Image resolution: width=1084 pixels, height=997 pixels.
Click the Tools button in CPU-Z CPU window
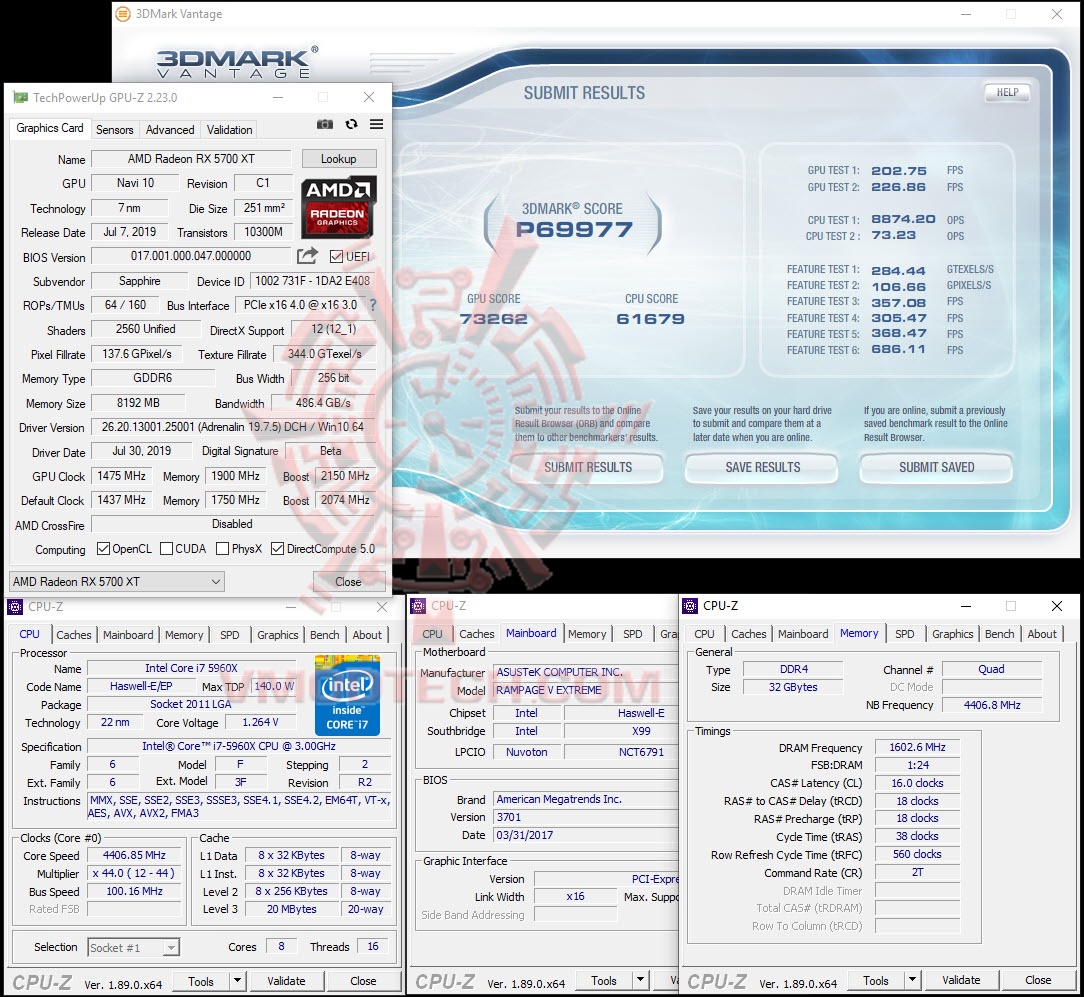point(200,980)
